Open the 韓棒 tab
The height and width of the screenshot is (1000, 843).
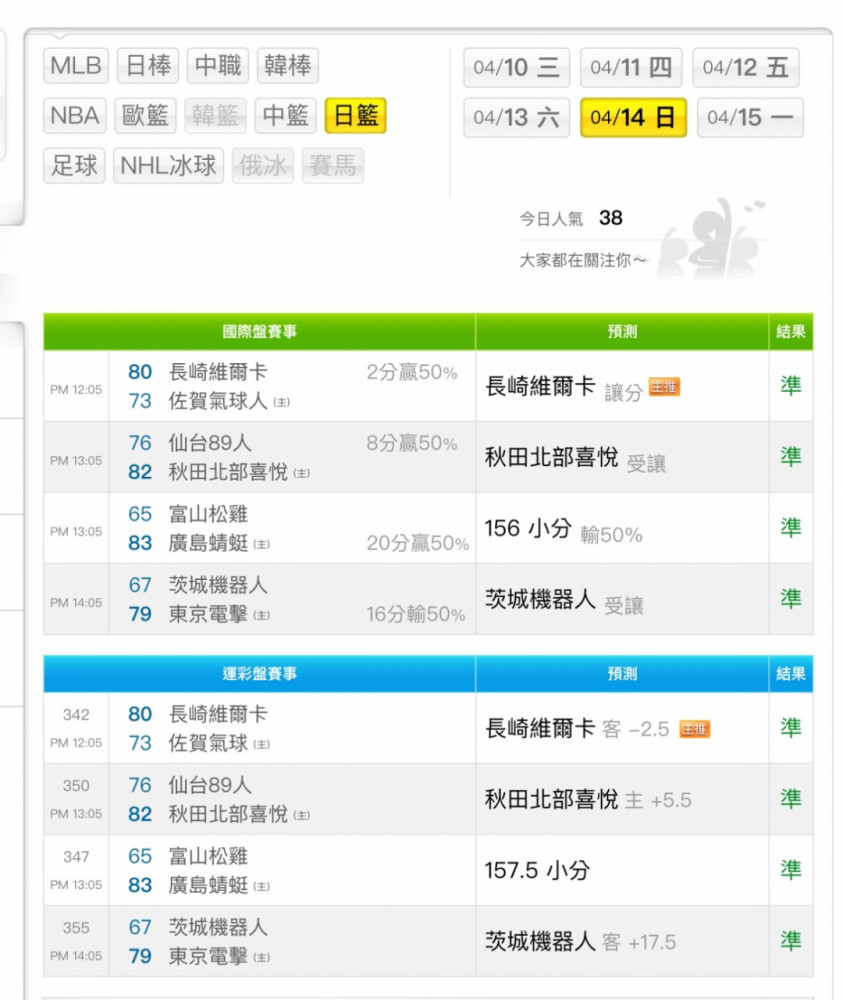click(288, 66)
